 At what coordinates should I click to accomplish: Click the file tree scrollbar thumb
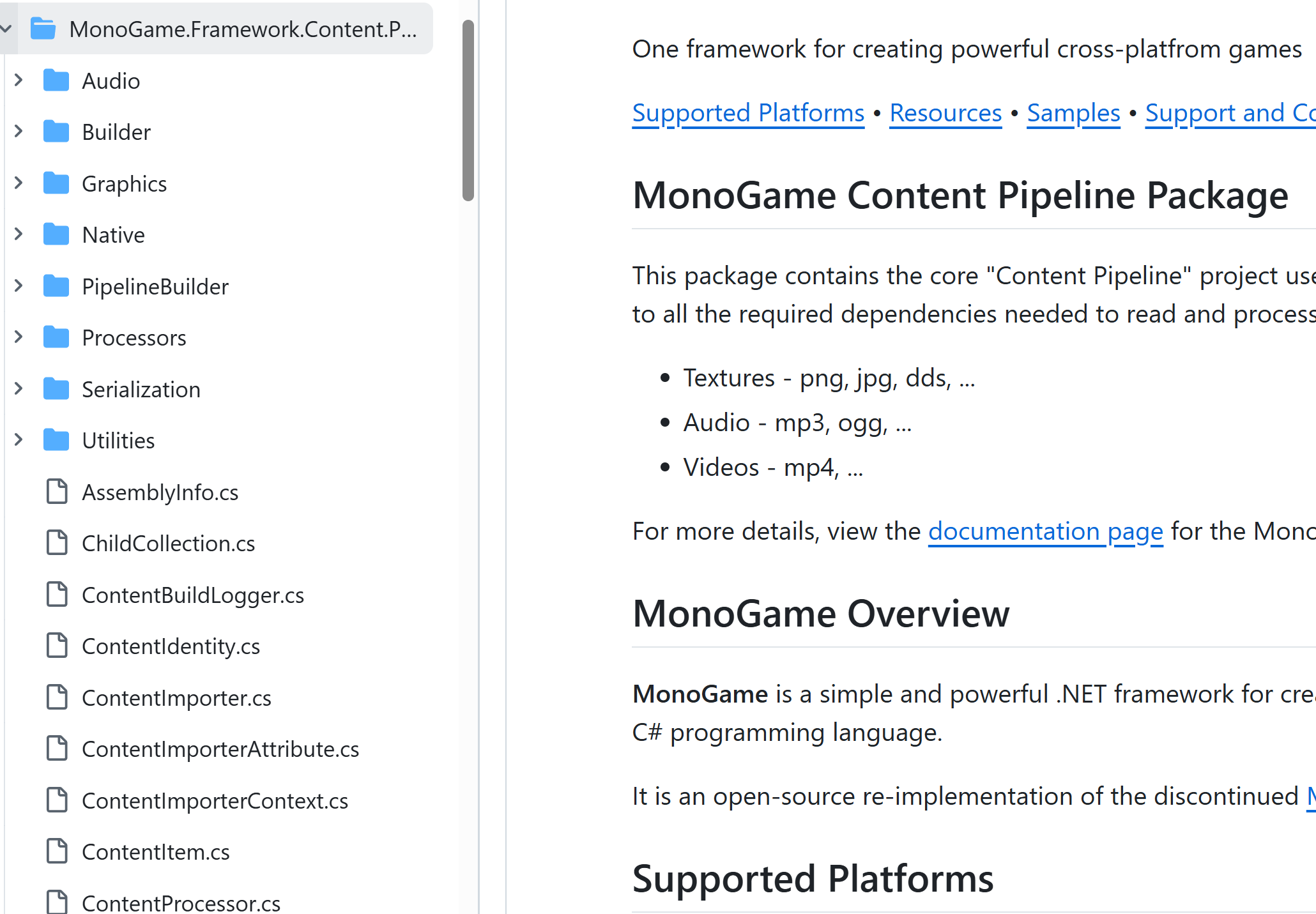click(x=468, y=110)
